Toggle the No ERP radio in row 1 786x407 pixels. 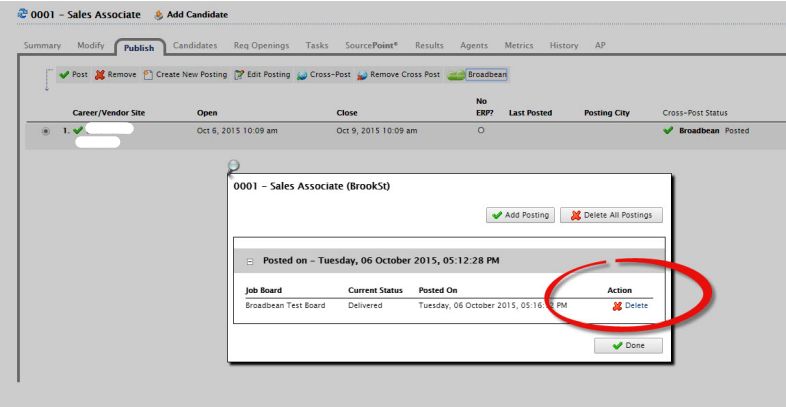pyautogui.click(x=481, y=130)
